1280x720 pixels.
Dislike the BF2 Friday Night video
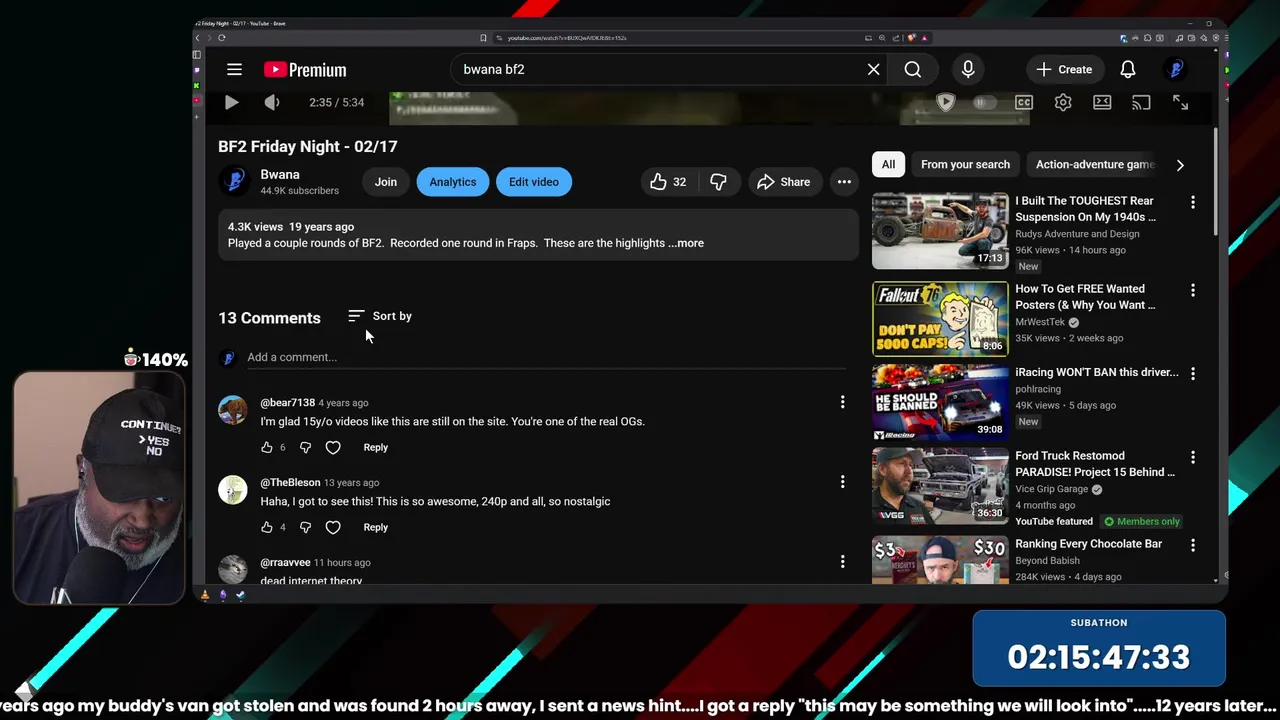pos(718,182)
